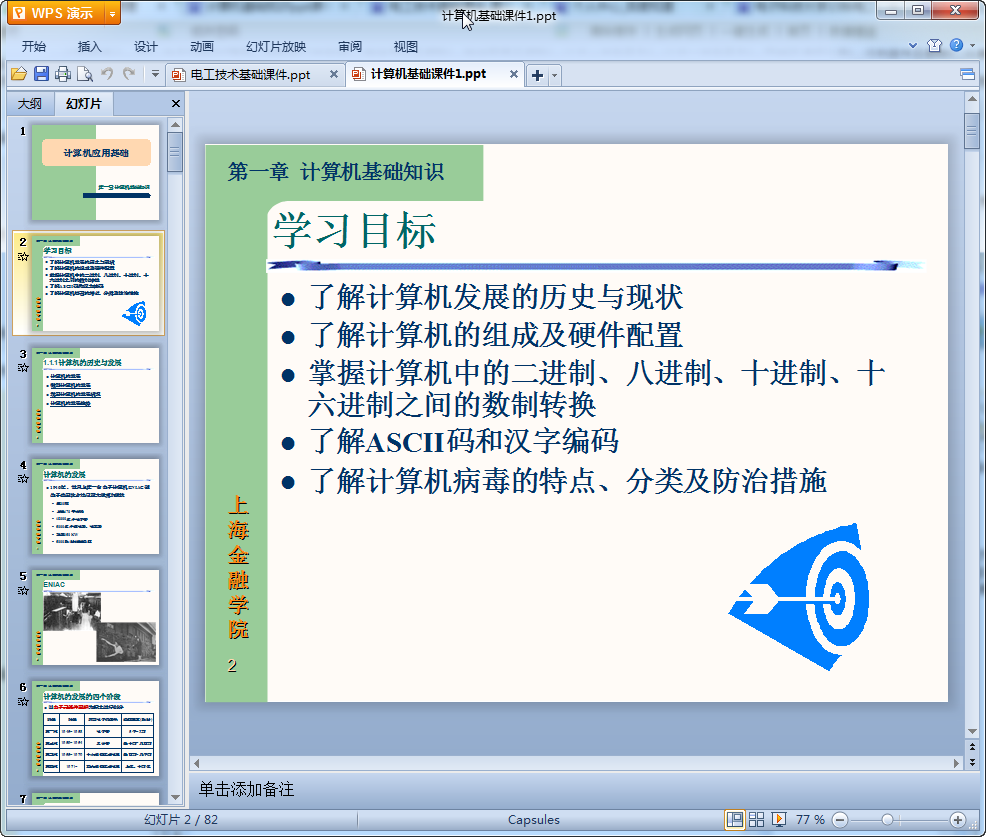
Task: Undo the last action
Action: click(x=107, y=74)
